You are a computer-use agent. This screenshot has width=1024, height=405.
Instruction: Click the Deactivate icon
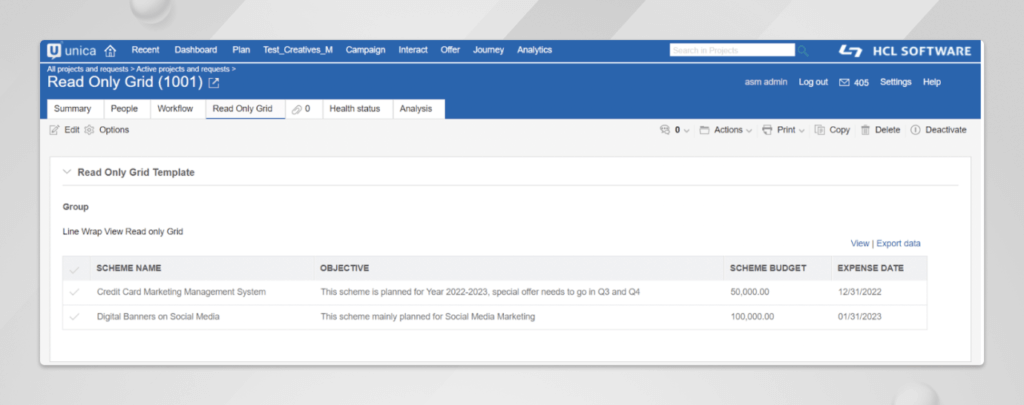[915, 130]
